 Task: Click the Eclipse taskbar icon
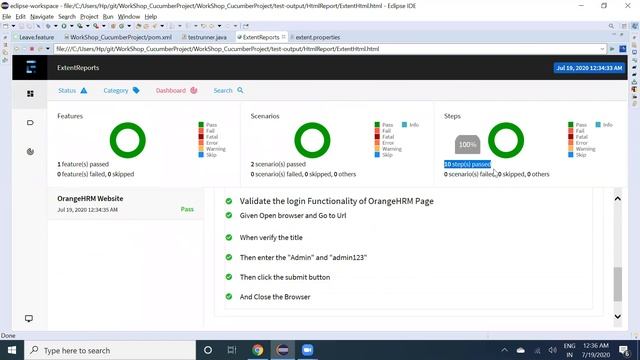pyautogui.click(x=282, y=350)
